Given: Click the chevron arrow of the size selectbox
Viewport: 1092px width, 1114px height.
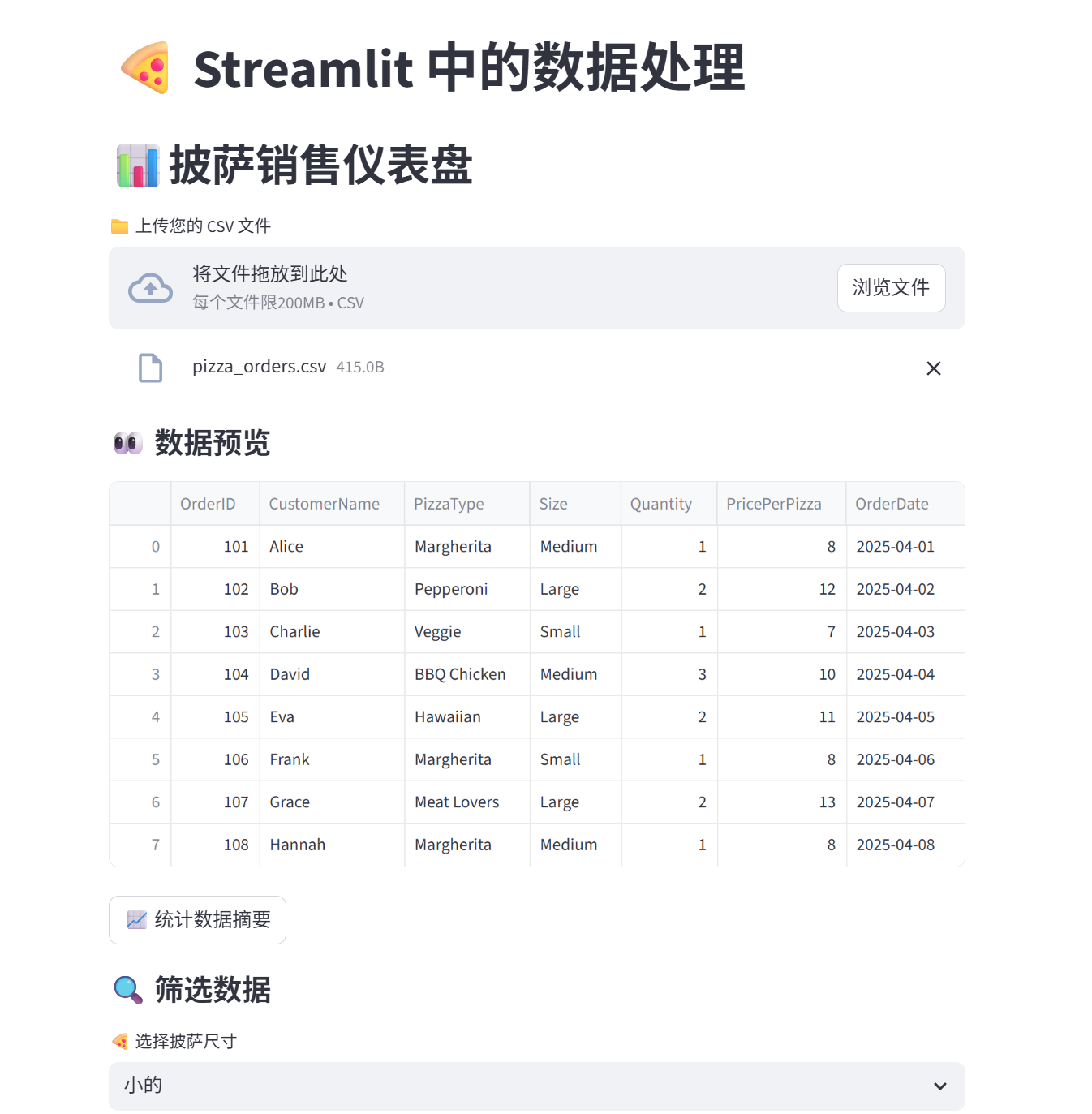Looking at the screenshot, I should pyautogui.click(x=940, y=1086).
